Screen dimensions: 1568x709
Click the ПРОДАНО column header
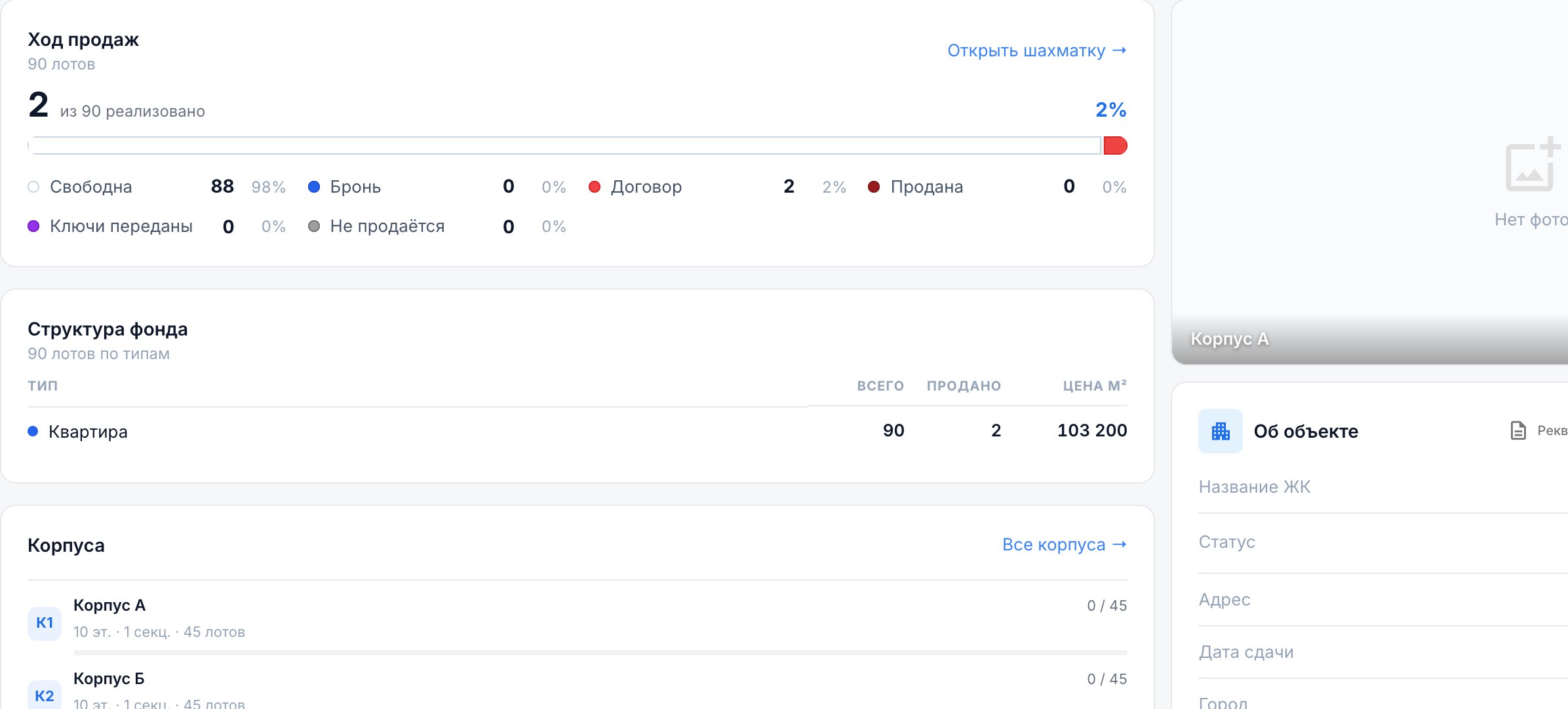pyautogui.click(x=964, y=386)
